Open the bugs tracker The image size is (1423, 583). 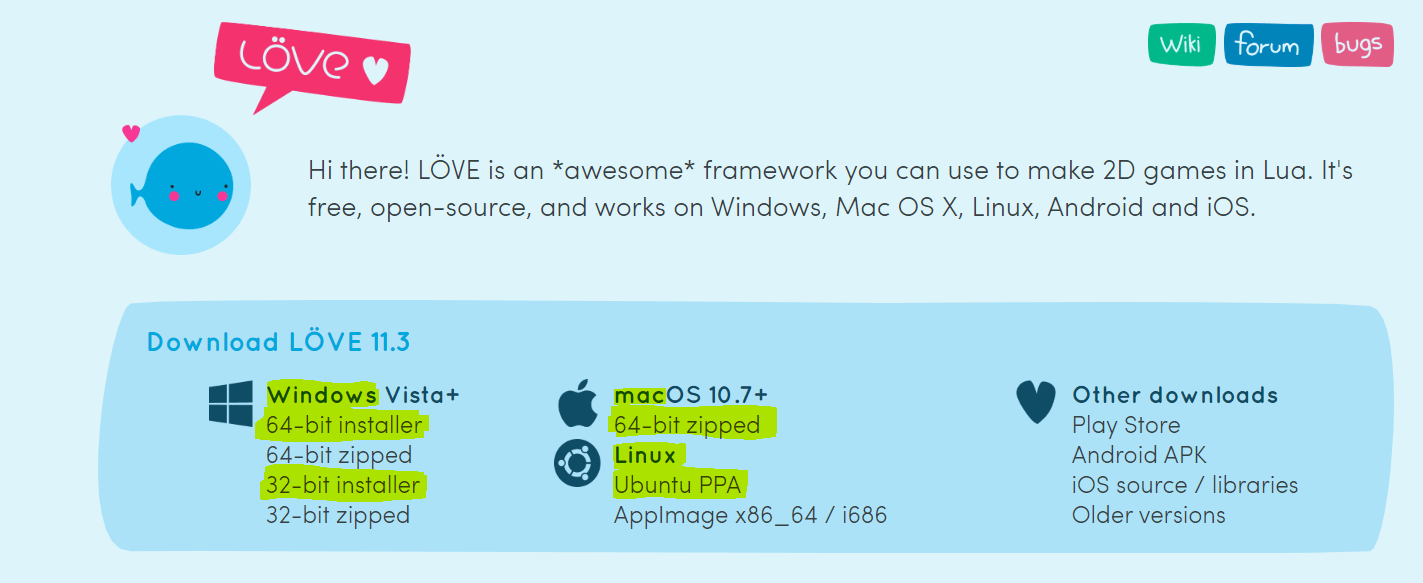pos(1357,44)
